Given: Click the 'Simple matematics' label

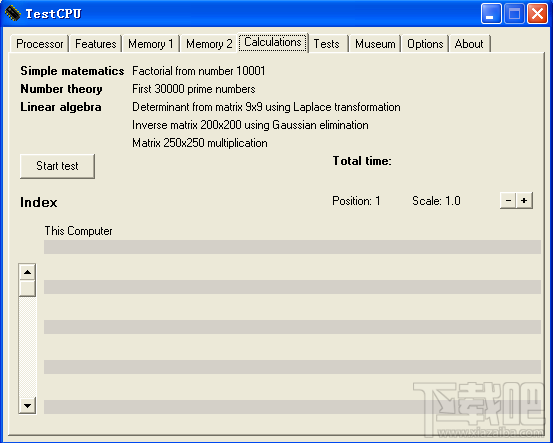Looking at the screenshot, I should (72, 71).
